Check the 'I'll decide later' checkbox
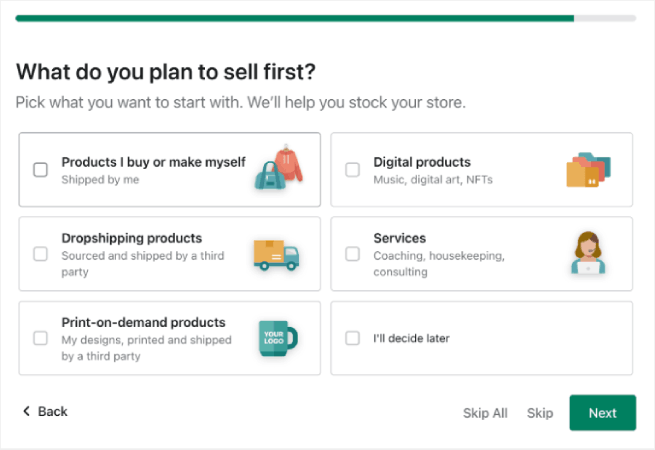The width and height of the screenshot is (655, 450). (353, 338)
